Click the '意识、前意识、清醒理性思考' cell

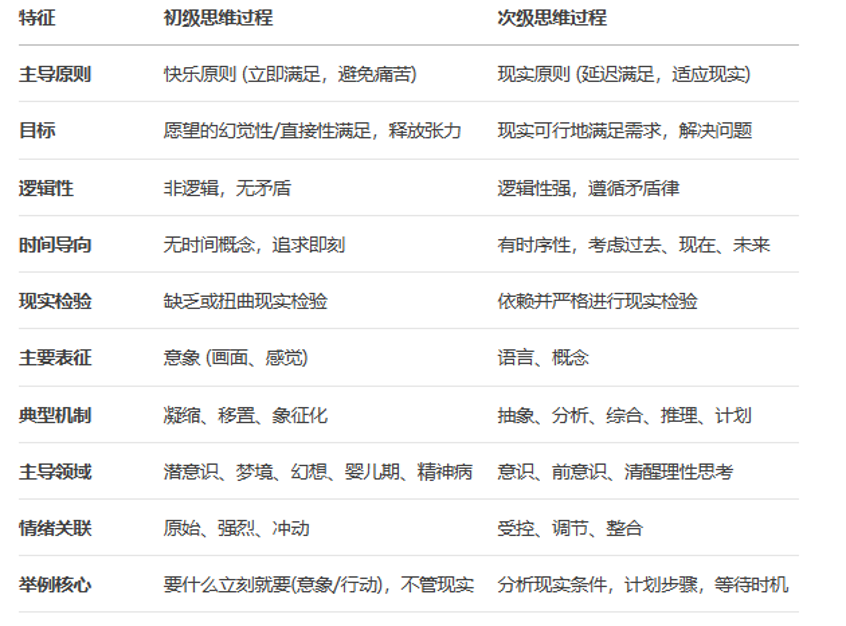point(615,471)
